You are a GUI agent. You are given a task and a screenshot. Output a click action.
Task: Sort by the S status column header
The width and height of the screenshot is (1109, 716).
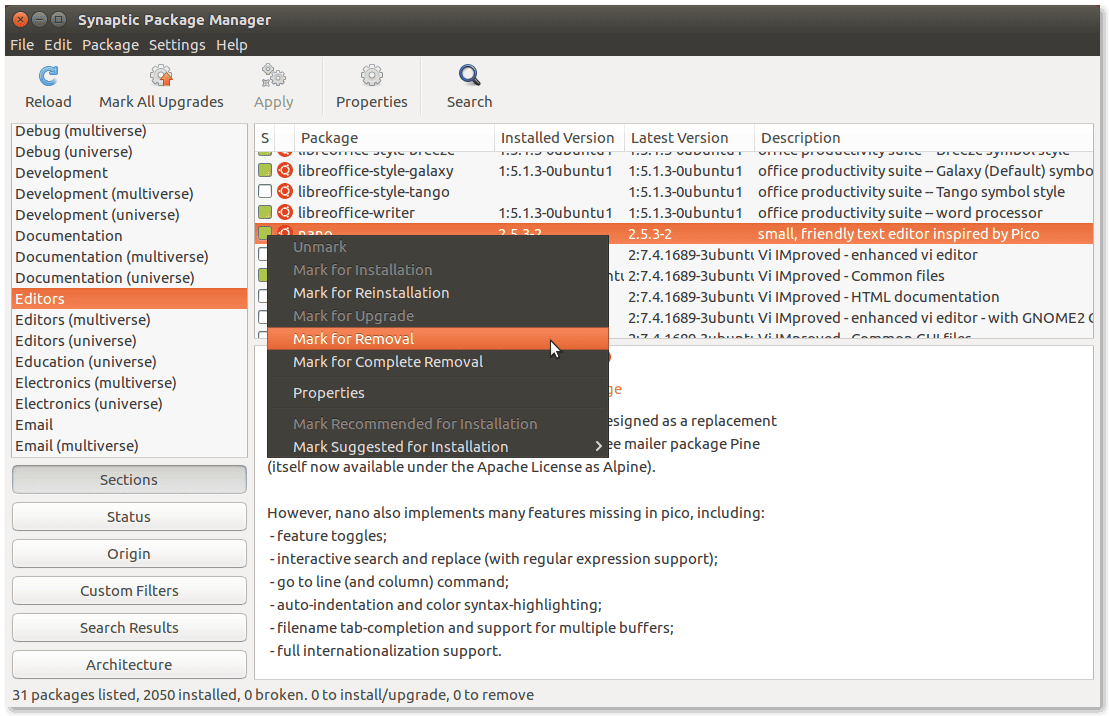265,138
